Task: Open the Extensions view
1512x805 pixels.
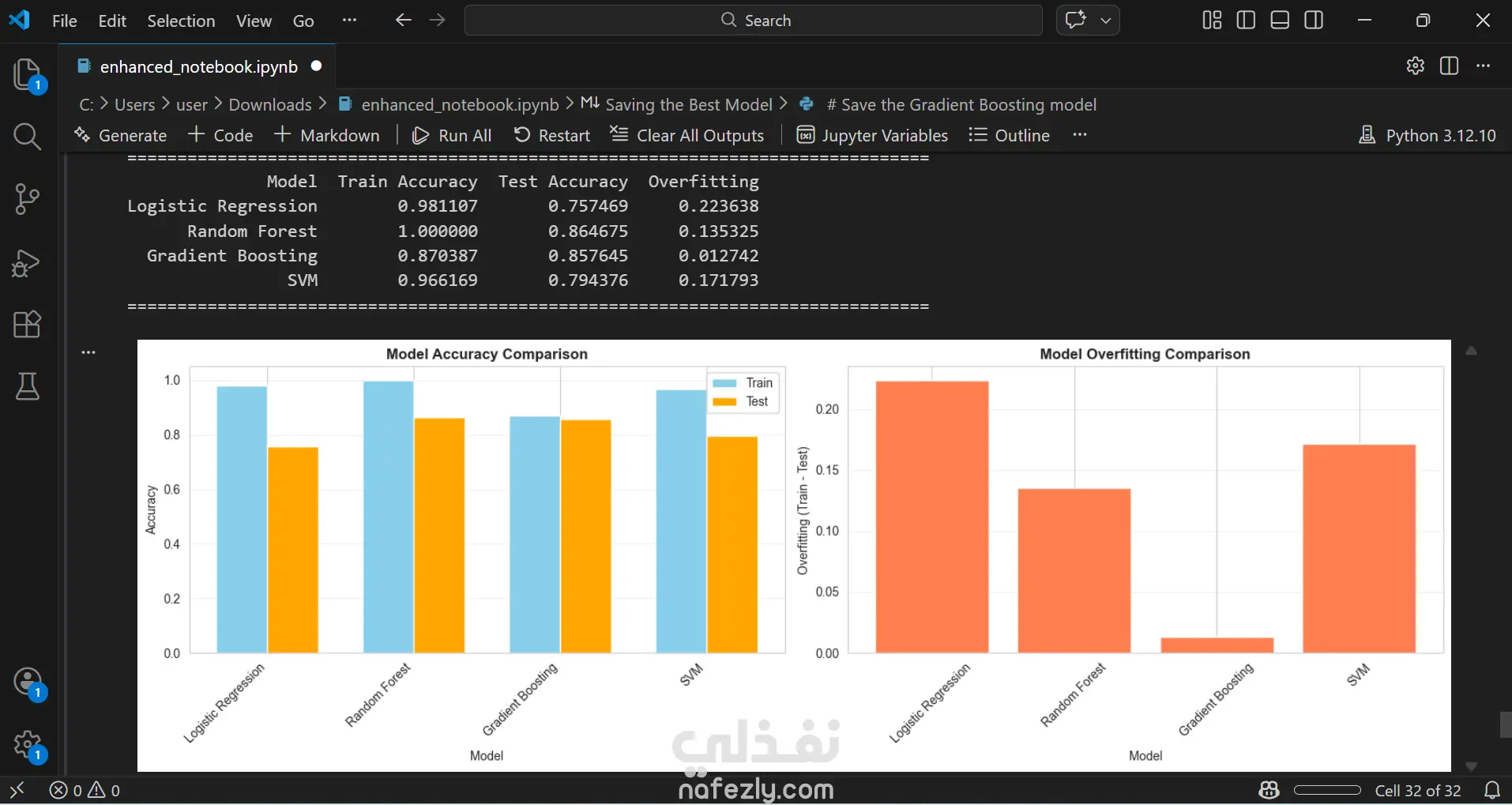Action: tap(28, 324)
